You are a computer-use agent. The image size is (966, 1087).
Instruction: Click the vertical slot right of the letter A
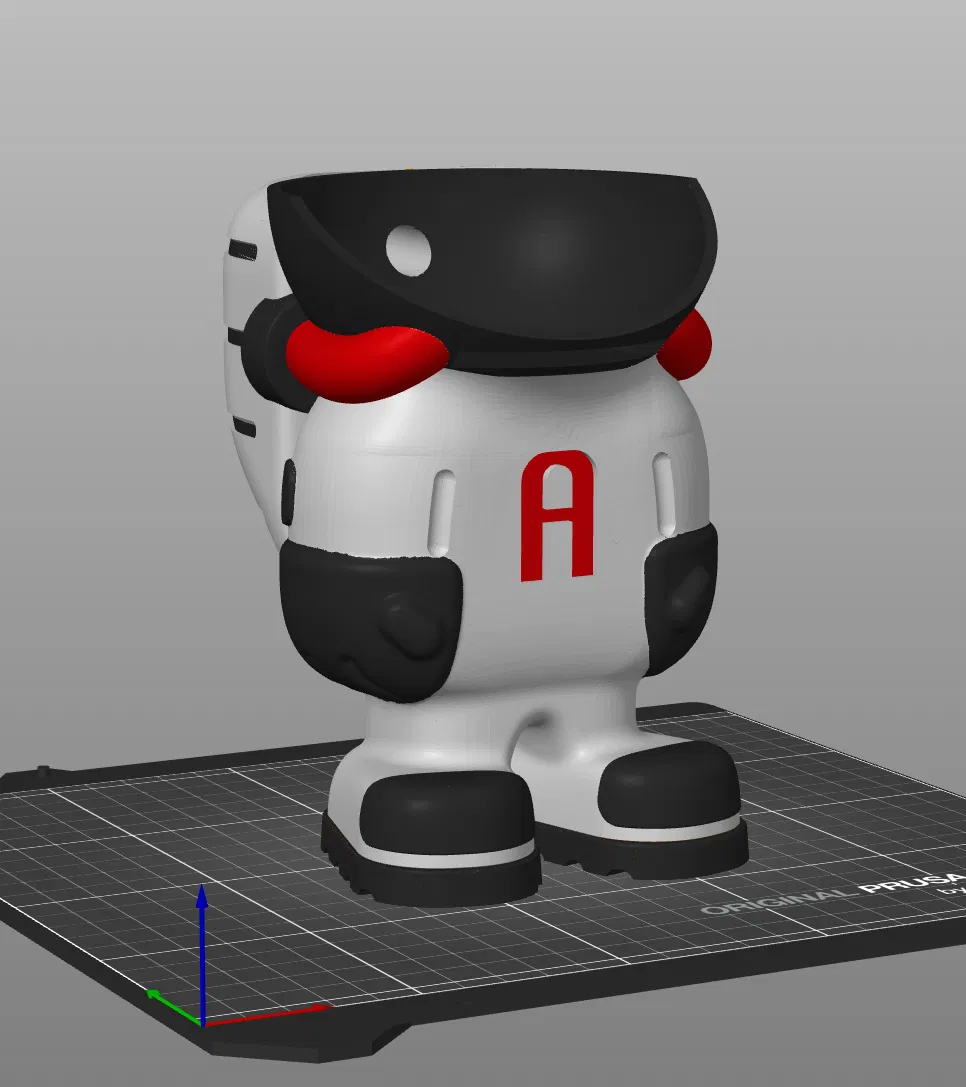coord(664,494)
